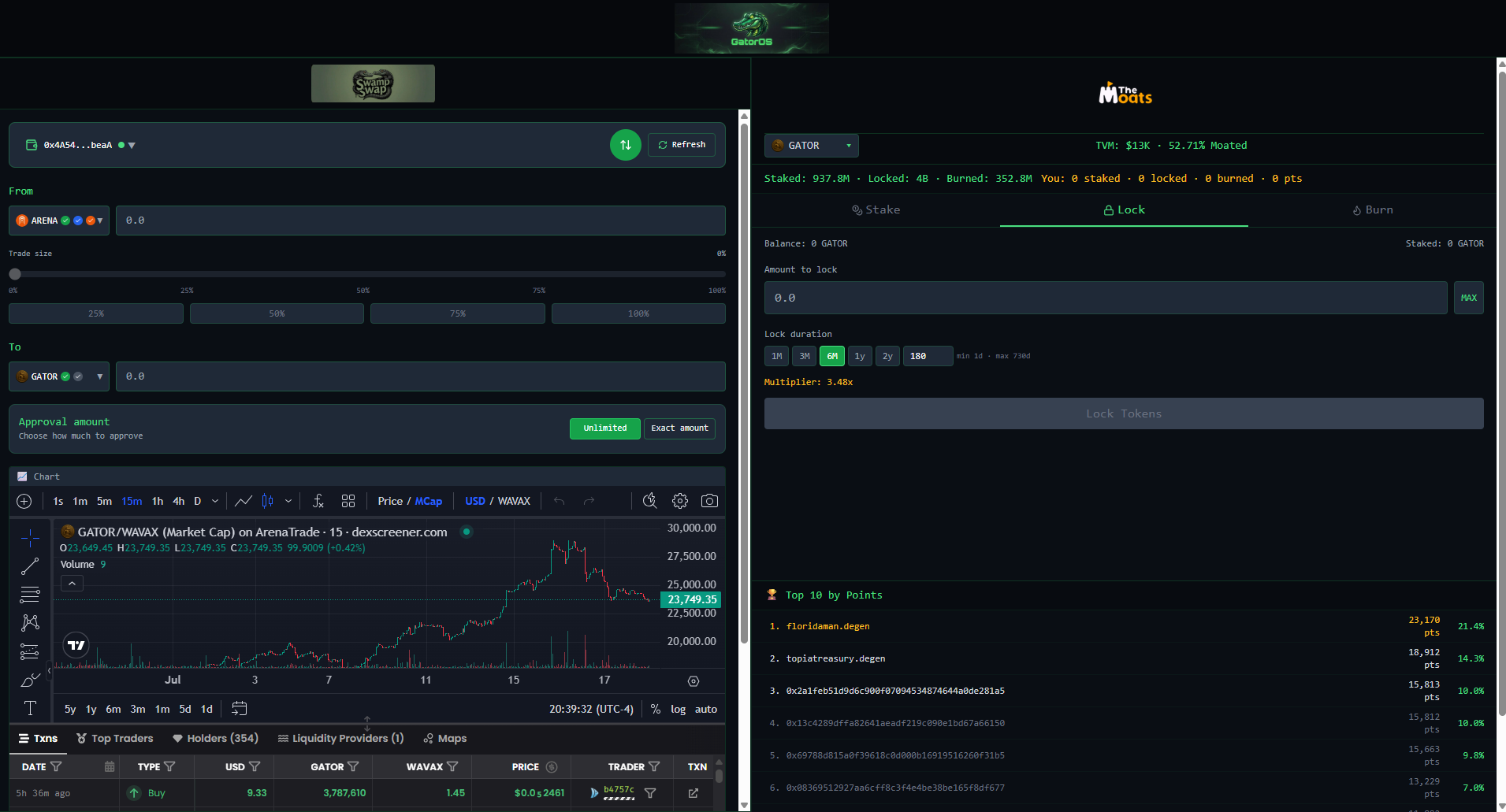Viewport: 1506px width, 812px height.
Task: Open the Maps tab
Action: pyautogui.click(x=445, y=738)
